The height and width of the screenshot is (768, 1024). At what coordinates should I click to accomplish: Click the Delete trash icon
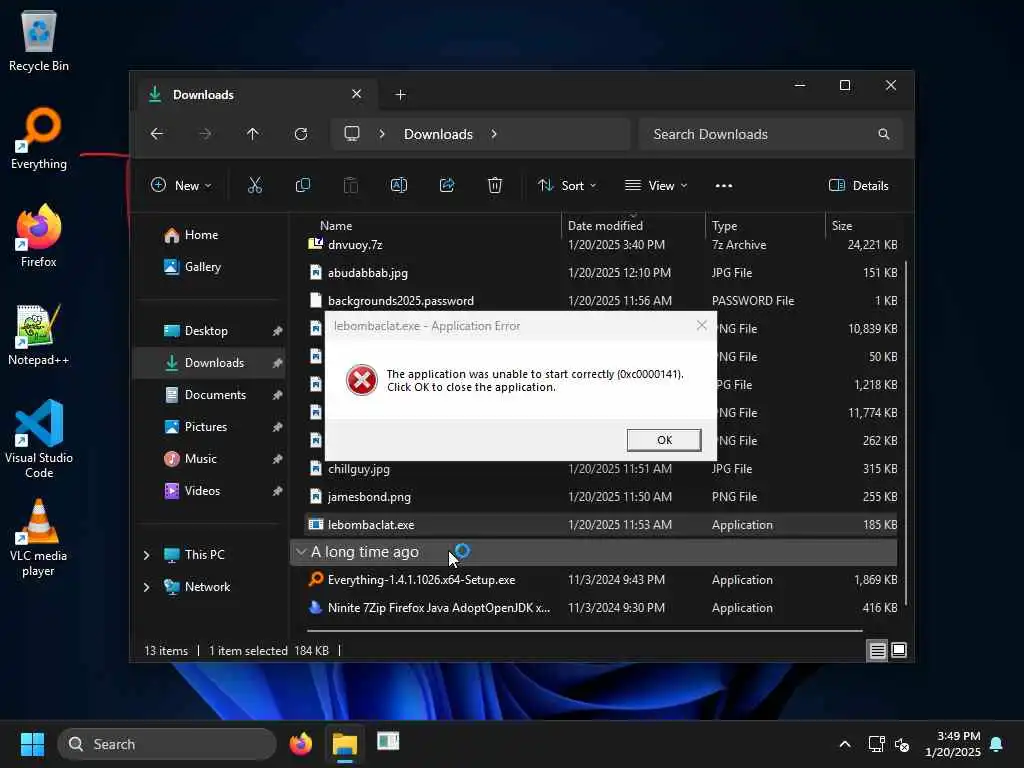(495, 185)
